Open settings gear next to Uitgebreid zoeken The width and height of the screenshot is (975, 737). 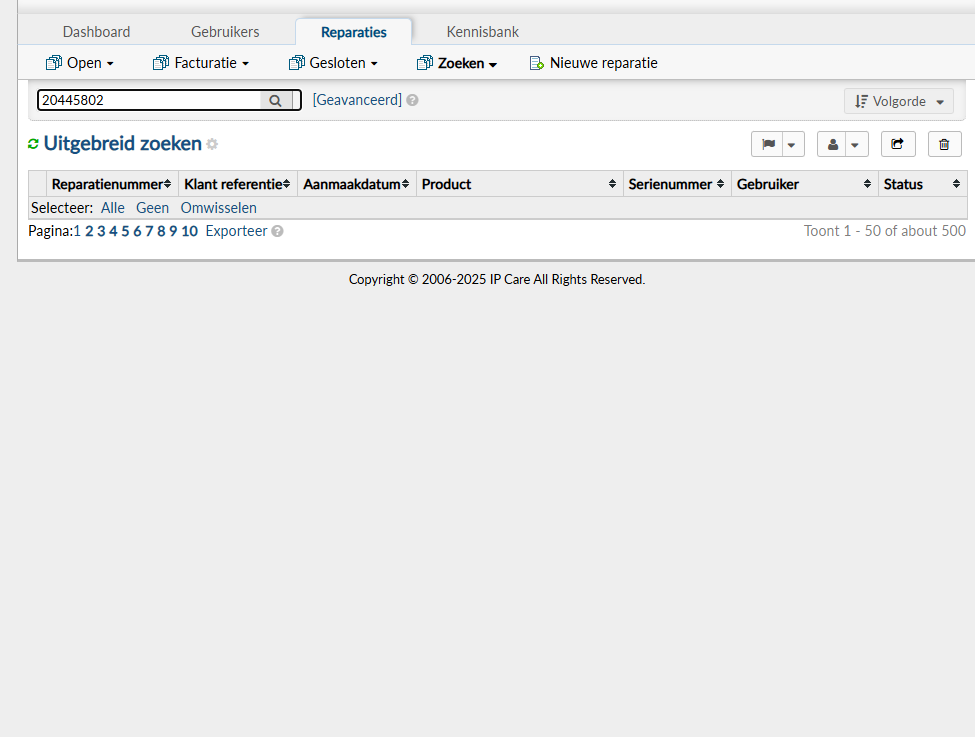(x=212, y=145)
